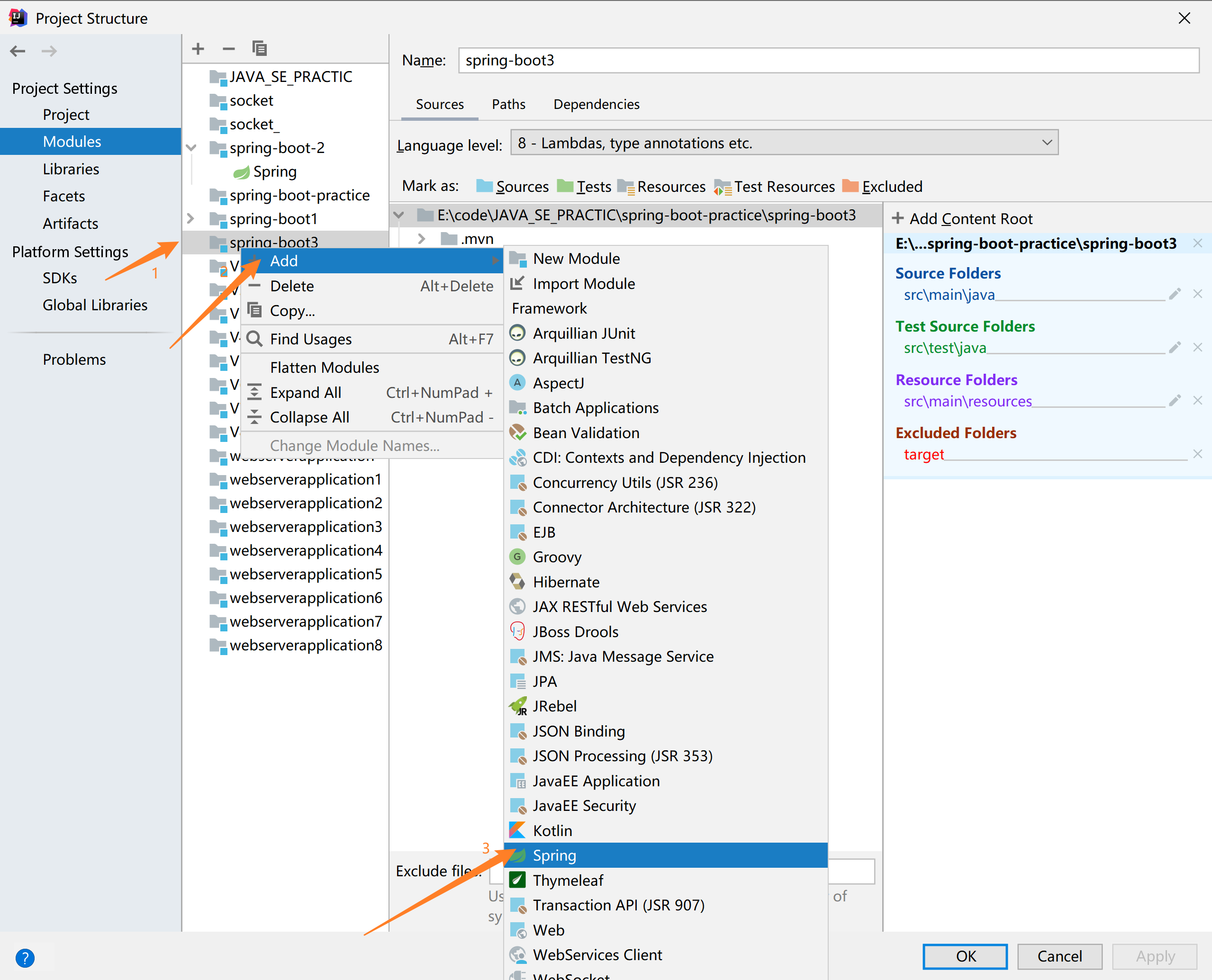Viewport: 1212px width, 980px height.
Task: Click the back navigation arrow
Action: (x=18, y=51)
